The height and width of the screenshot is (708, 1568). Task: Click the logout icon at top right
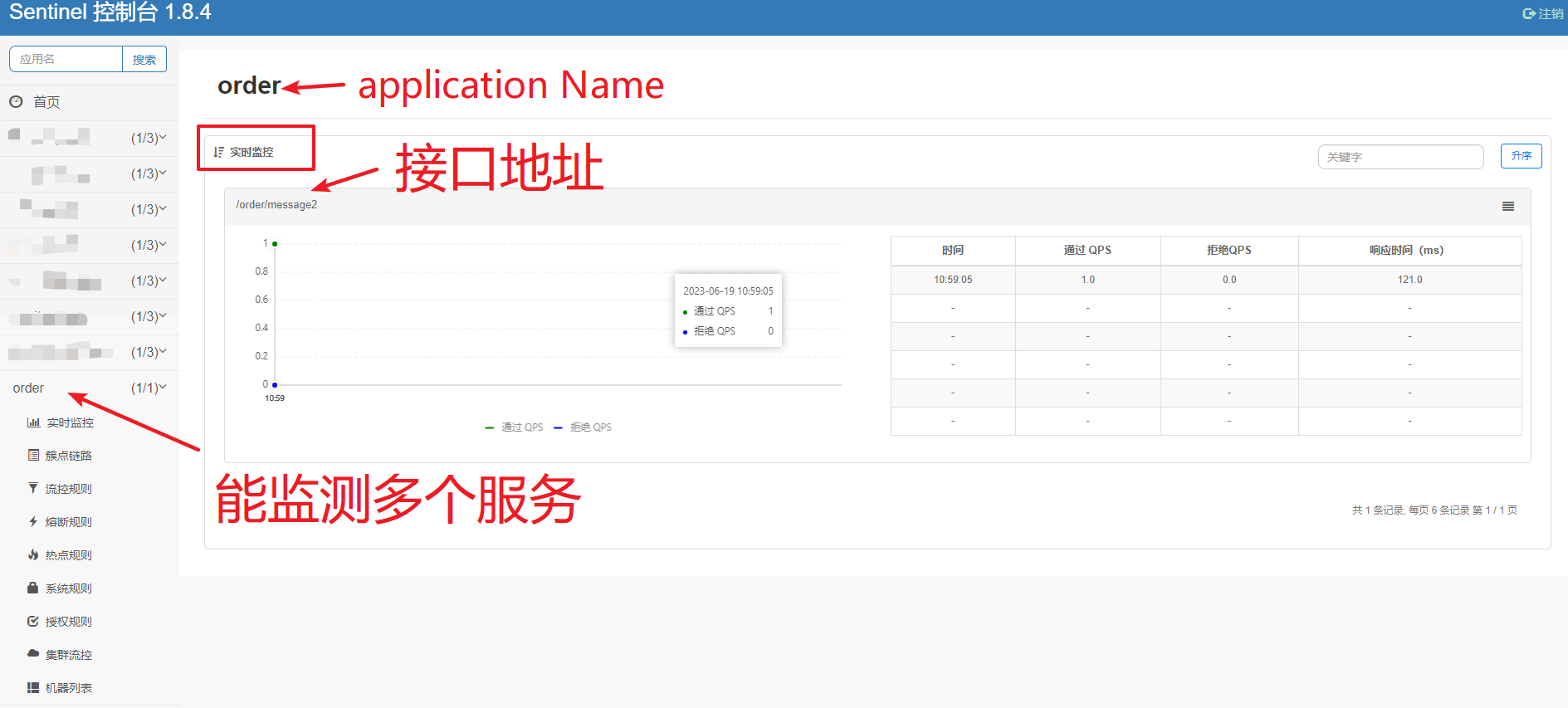coord(1529,13)
